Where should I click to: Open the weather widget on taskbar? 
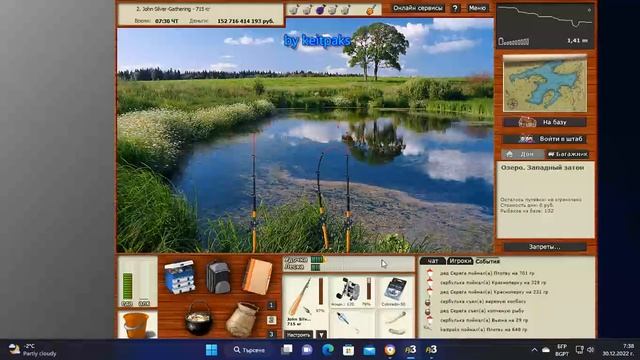tap(33, 350)
